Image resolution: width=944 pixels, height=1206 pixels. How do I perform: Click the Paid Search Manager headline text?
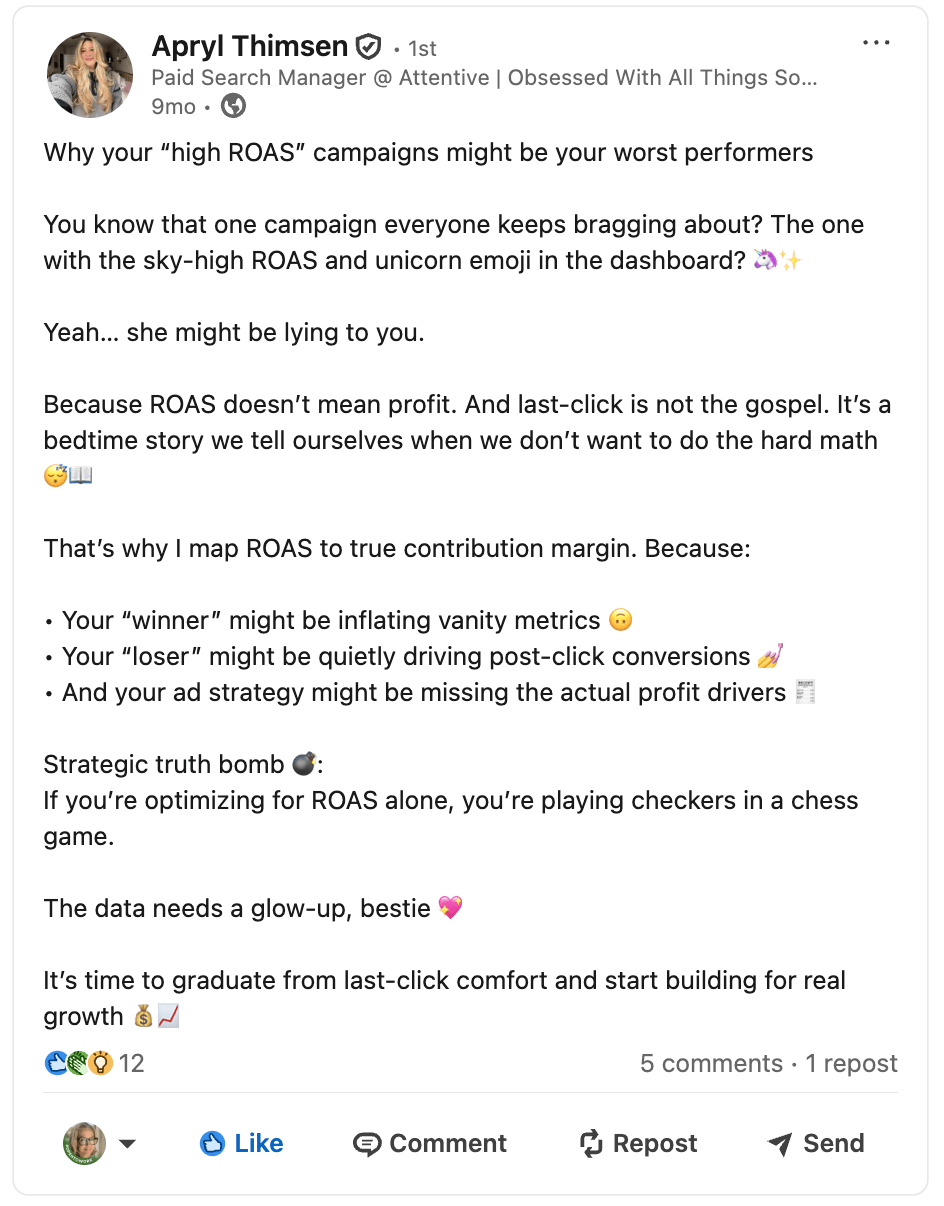tap(484, 78)
